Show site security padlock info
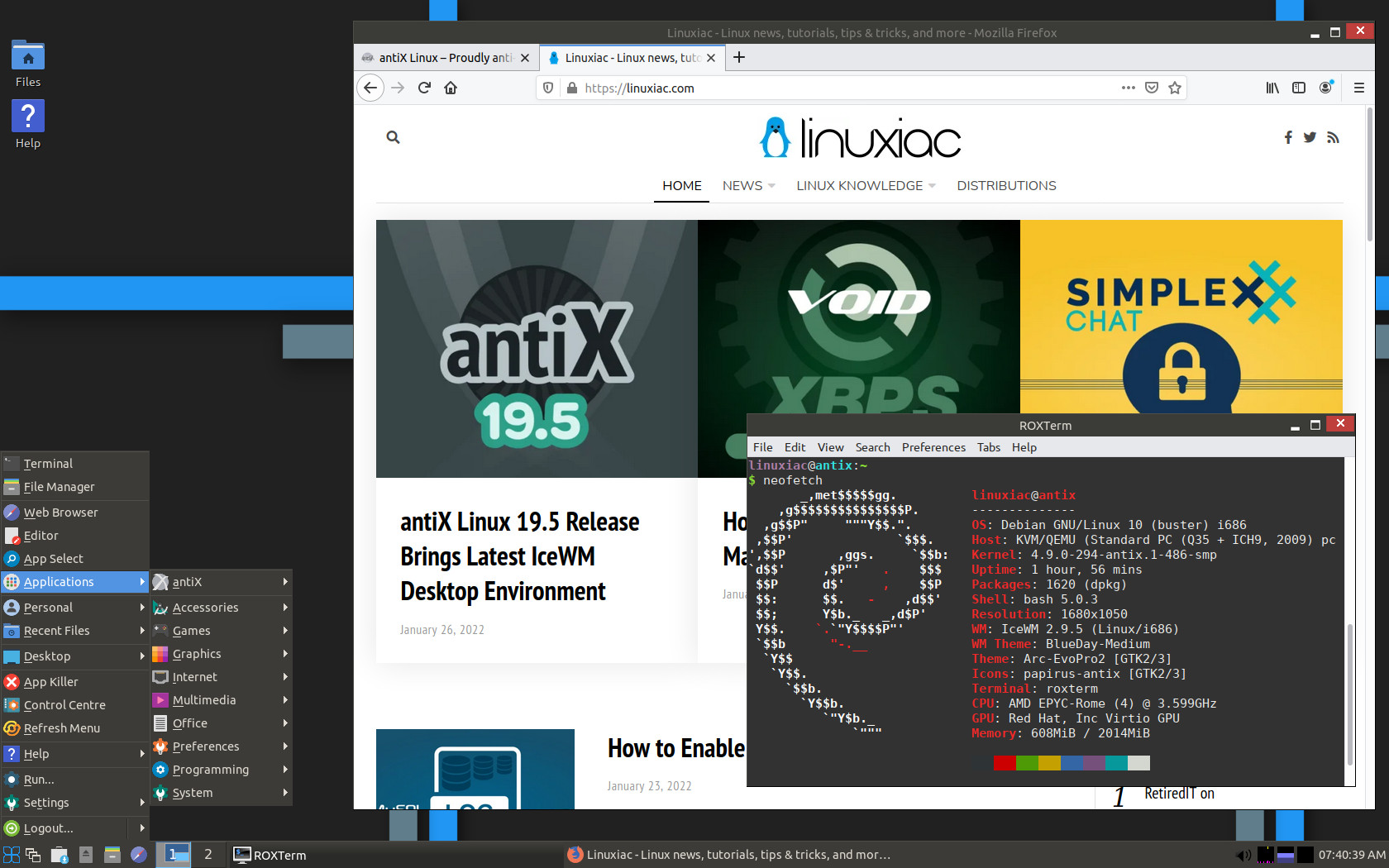1389x868 pixels. coord(570,88)
